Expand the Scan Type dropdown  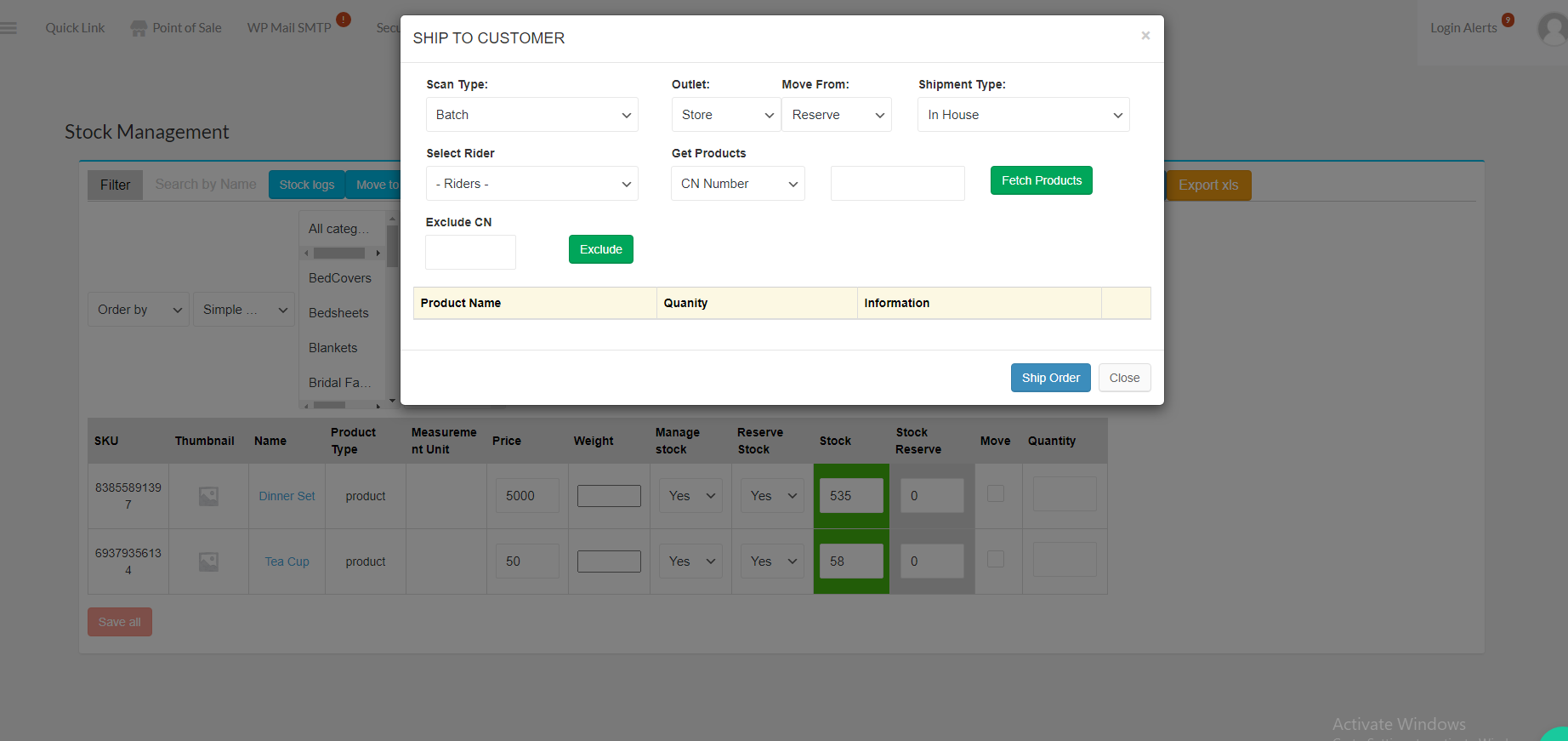(531, 115)
